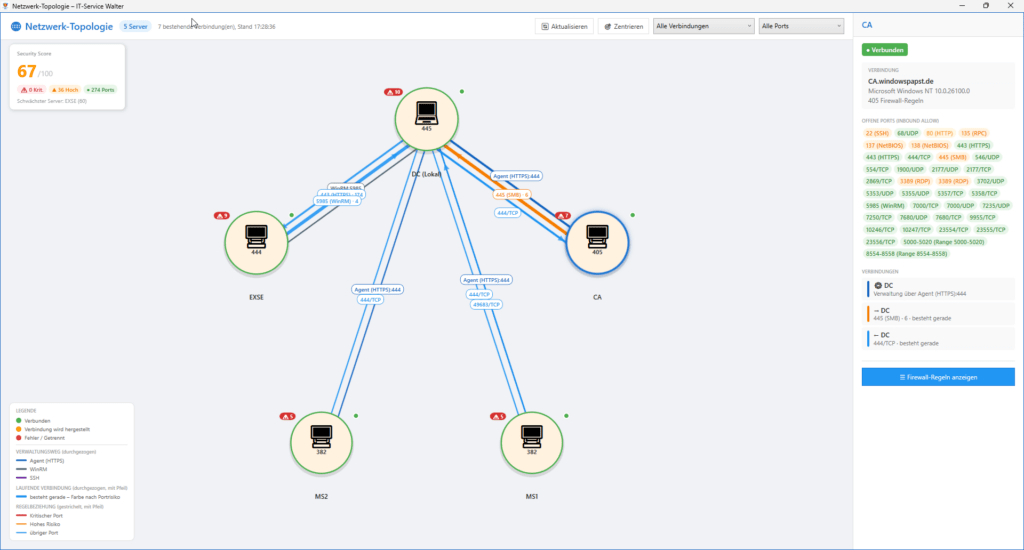Screen dimensions: 1024x550
Task: Click the 135 (RPC) port chip
Action: (974, 133)
